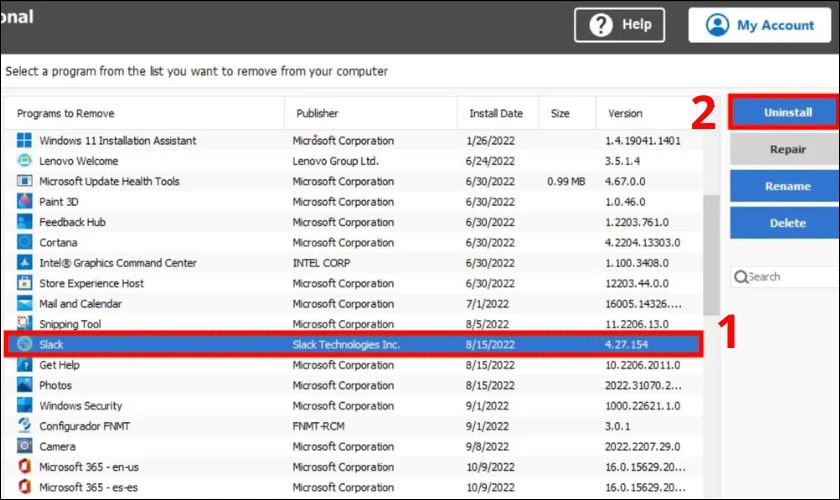
Task: Select the Microsoft 365 - es-es name
Action: (x=88, y=487)
